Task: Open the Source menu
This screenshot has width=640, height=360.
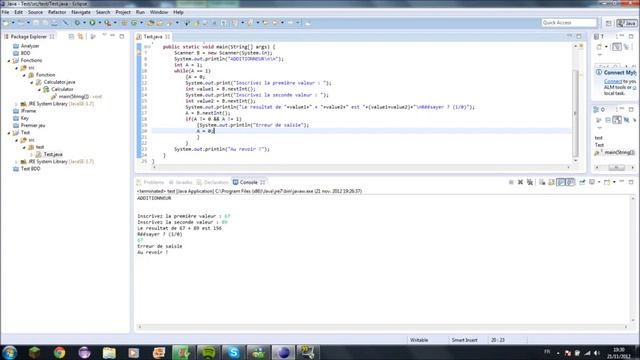Action: (35, 12)
